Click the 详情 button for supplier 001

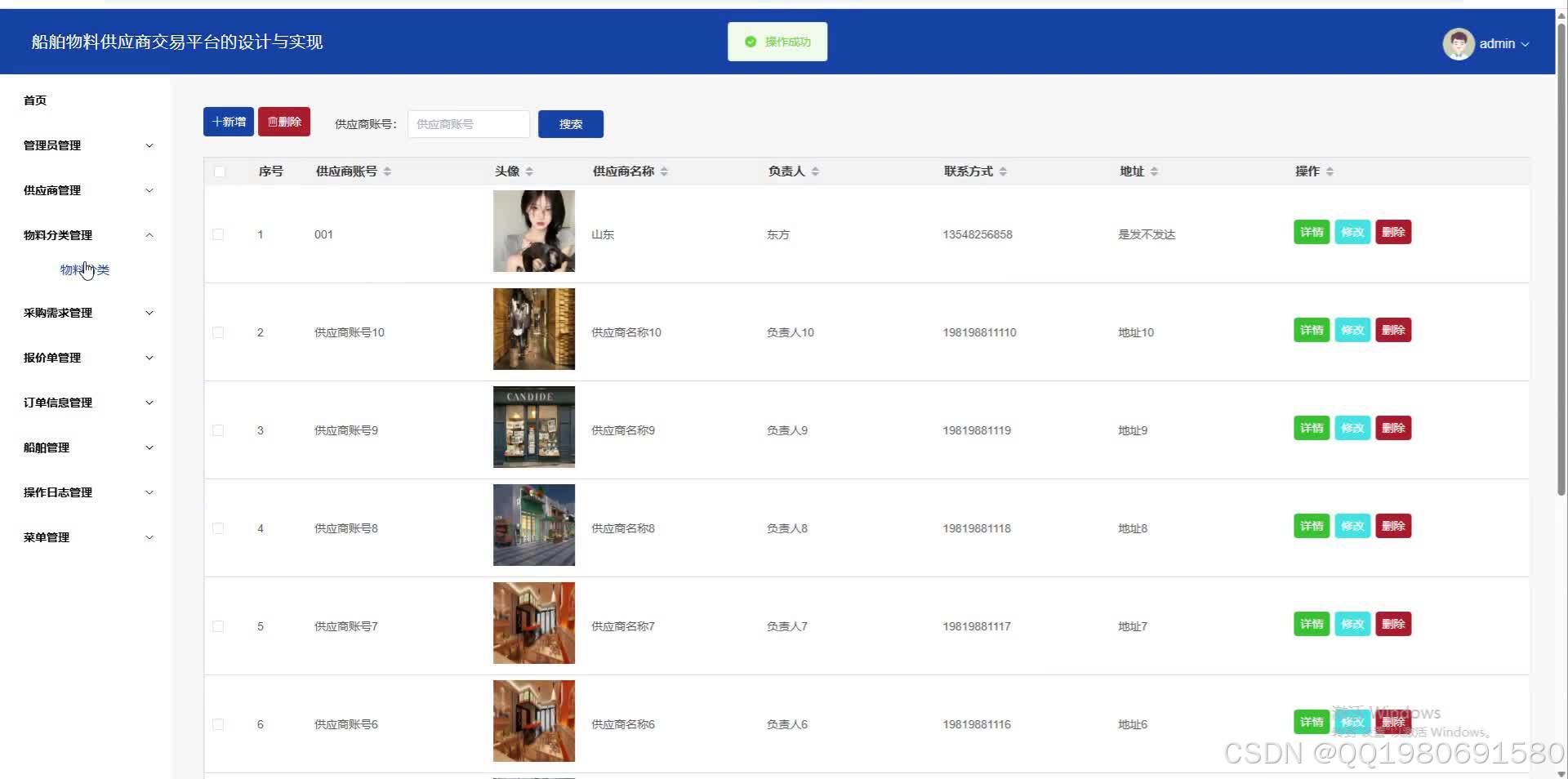(1311, 232)
